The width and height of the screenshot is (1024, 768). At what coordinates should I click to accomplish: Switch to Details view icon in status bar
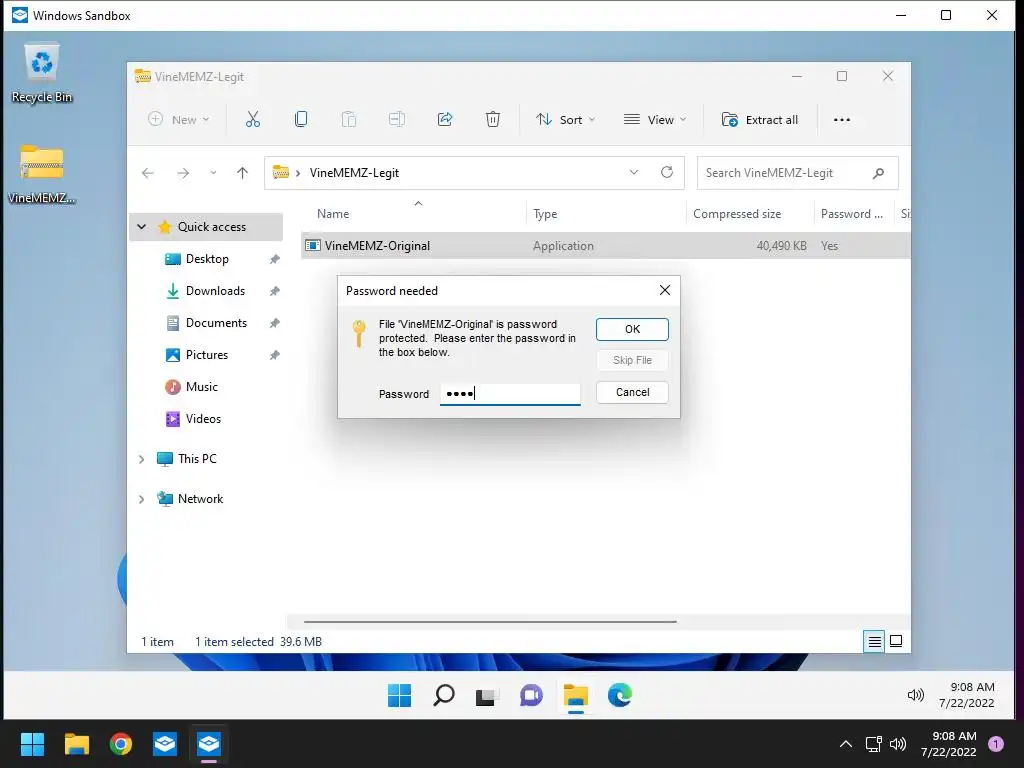(x=874, y=641)
